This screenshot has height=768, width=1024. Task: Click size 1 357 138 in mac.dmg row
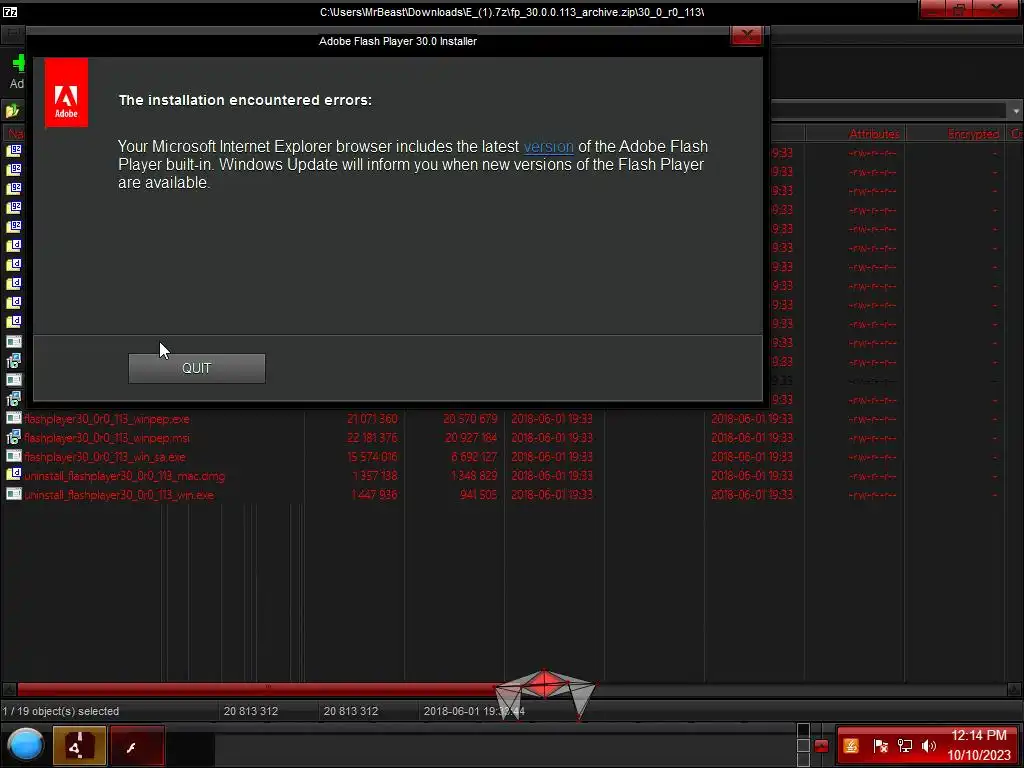[374, 475]
